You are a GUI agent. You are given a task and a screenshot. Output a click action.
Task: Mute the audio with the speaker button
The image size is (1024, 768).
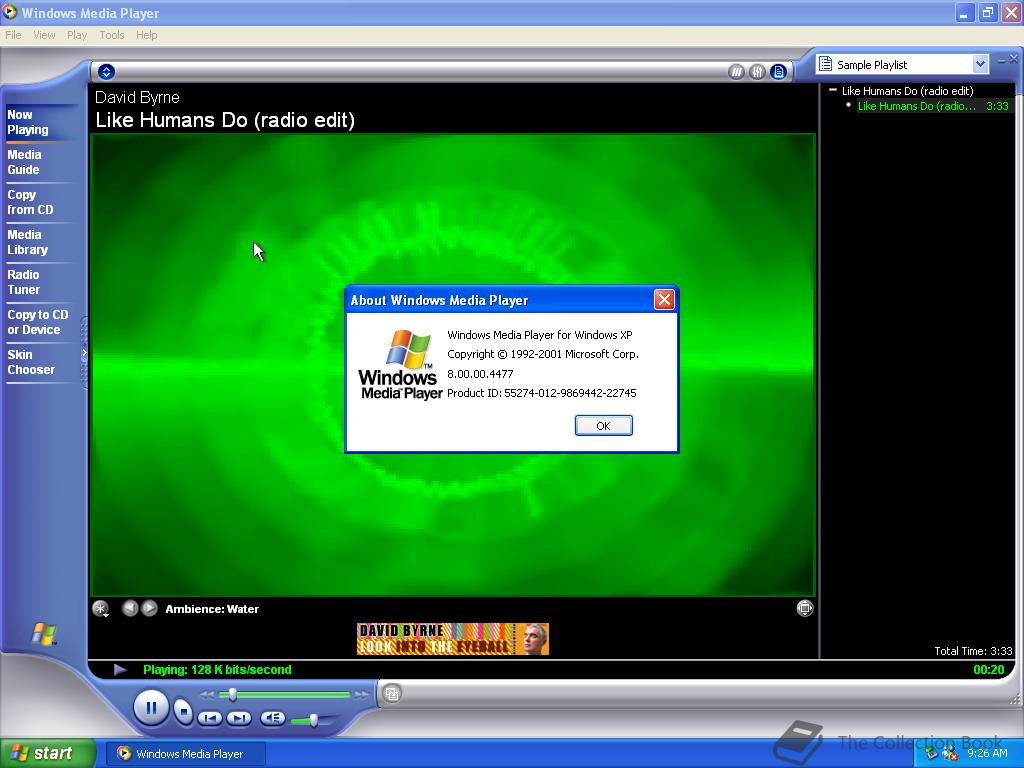[272, 718]
